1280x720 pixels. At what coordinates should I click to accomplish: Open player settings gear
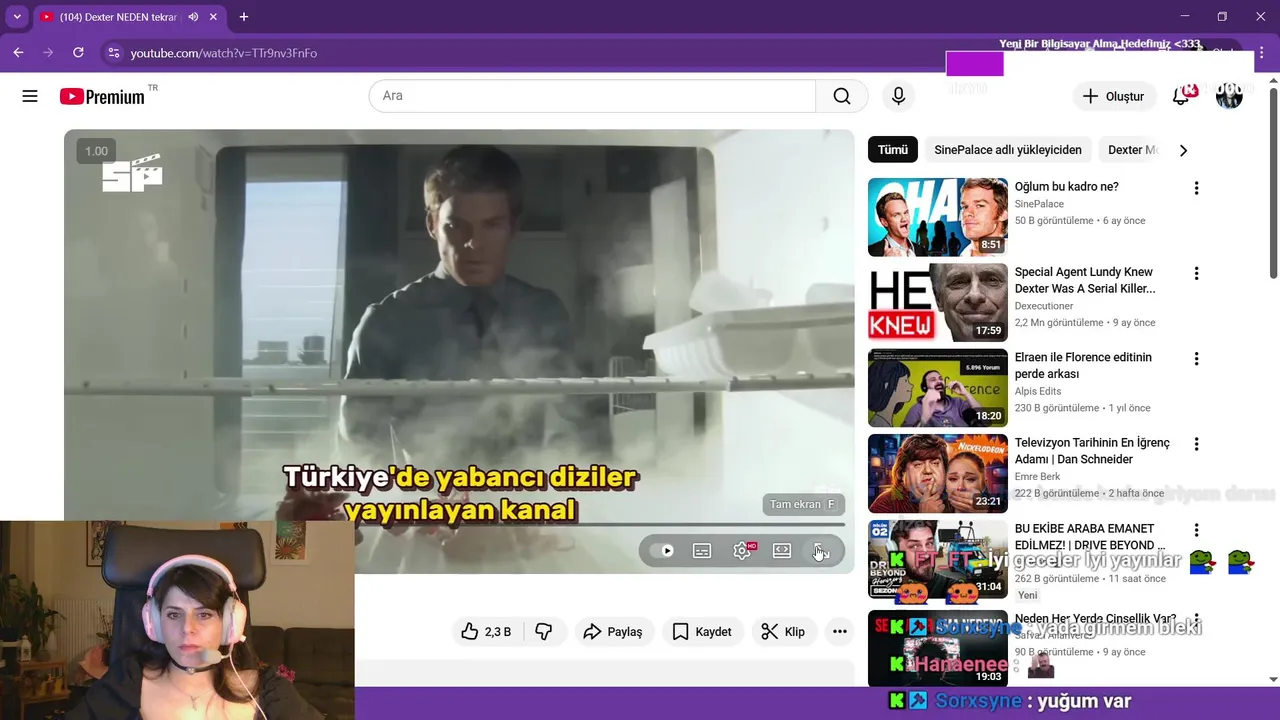coord(743,551)
